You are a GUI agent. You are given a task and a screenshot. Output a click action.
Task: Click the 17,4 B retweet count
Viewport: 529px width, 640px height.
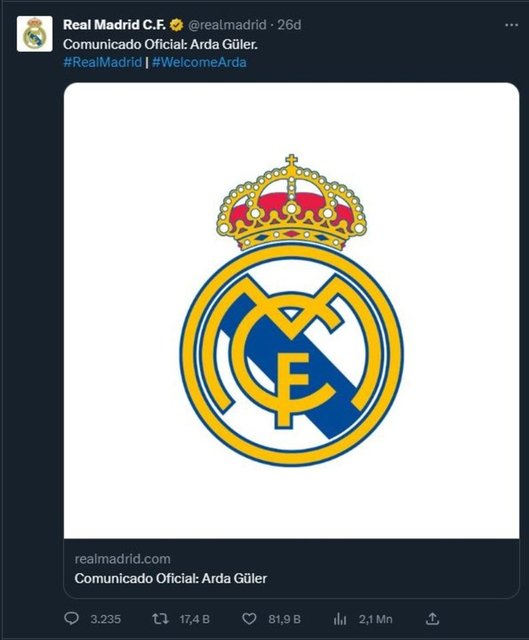point(195,620)
